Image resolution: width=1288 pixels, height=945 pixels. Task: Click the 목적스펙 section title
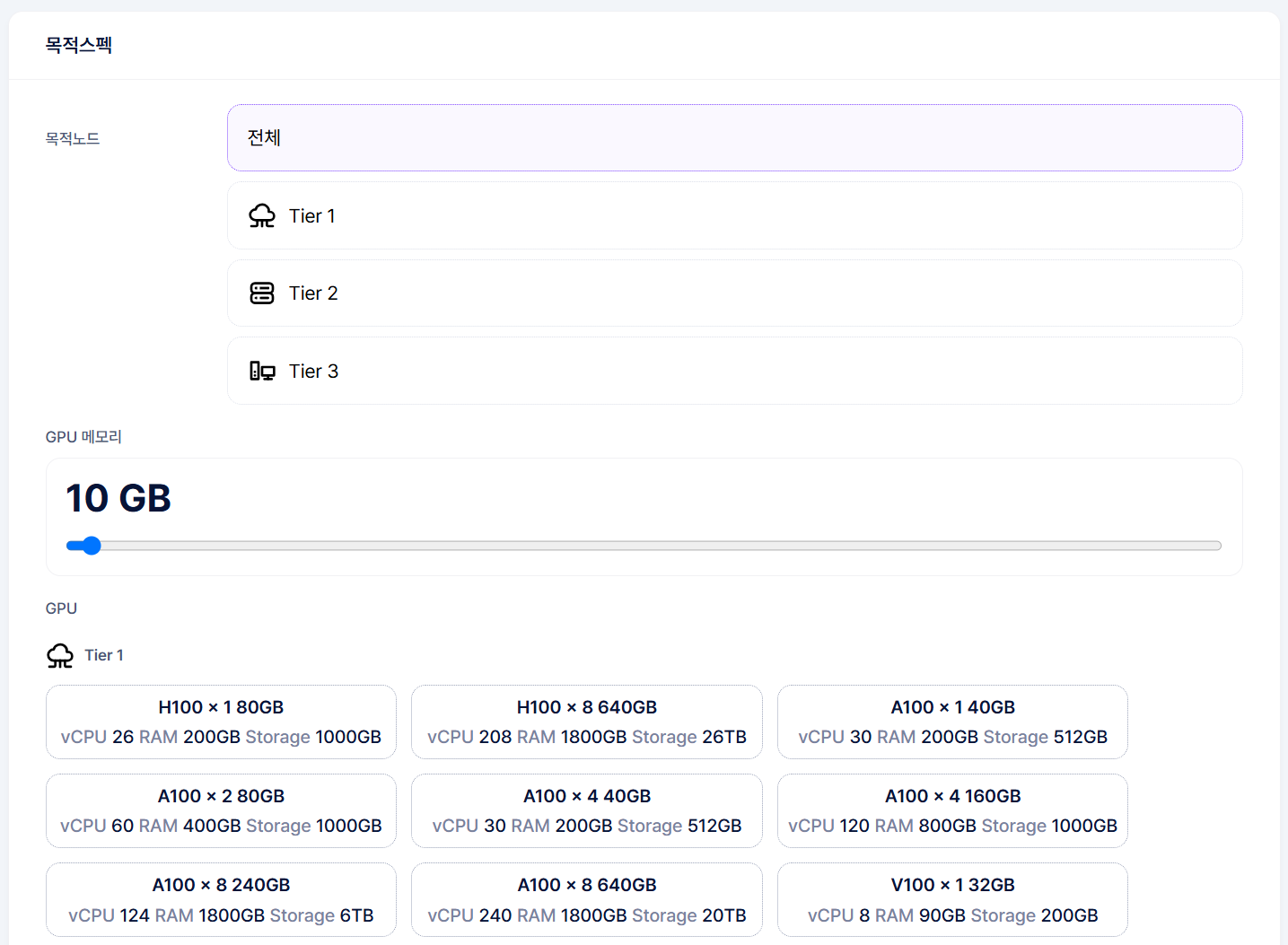point(79,45)
